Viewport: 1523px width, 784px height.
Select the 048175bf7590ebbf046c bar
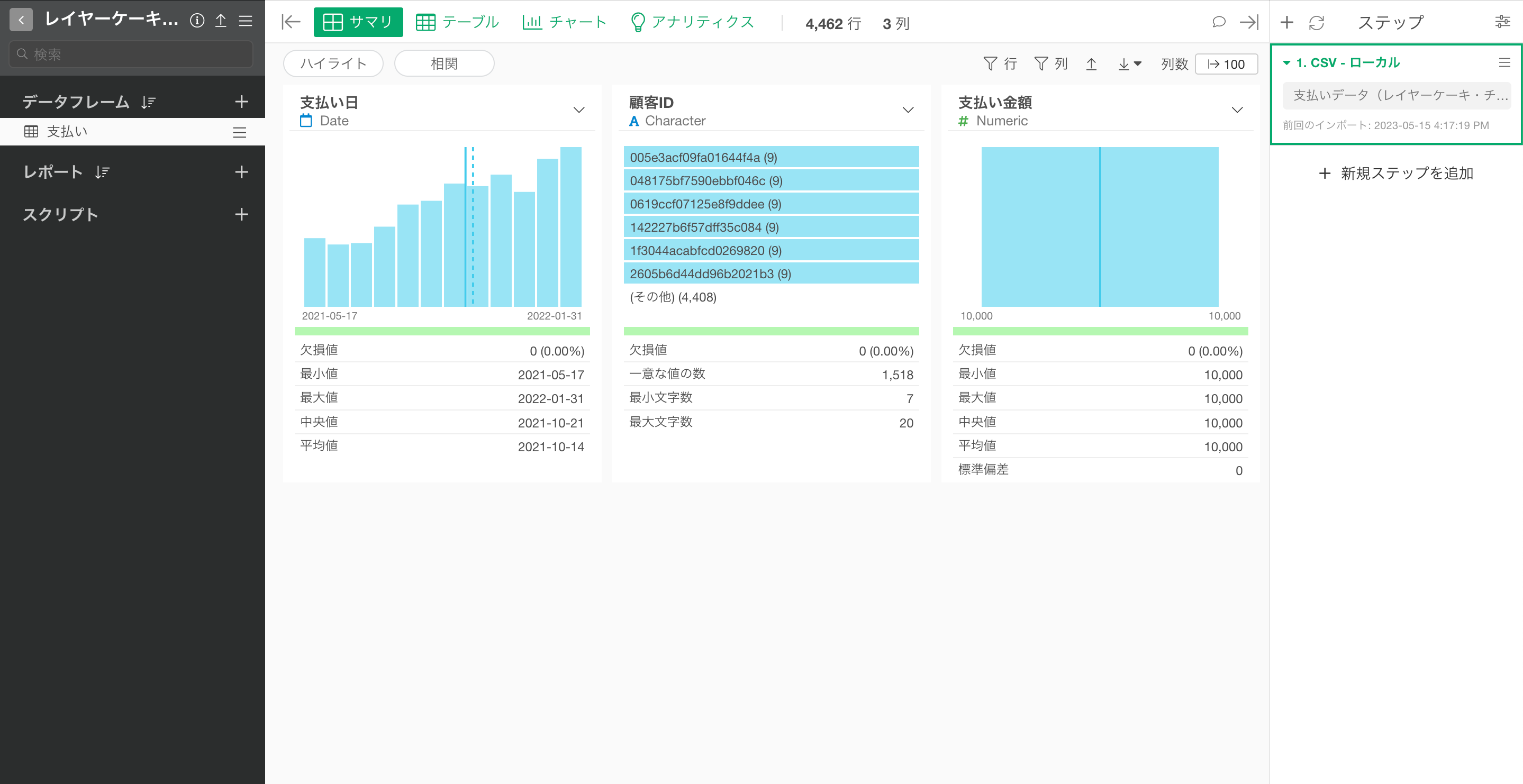click(x=771, y=180)
